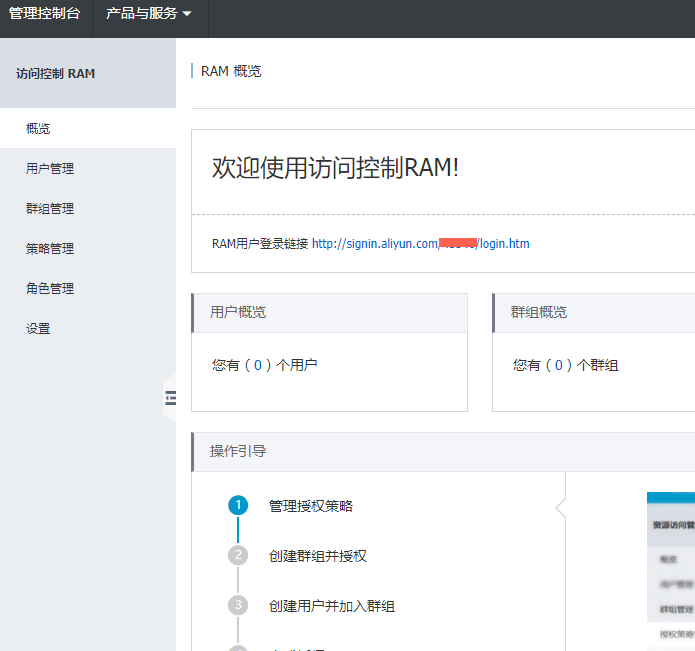
Task: Click the 产品与服务 dropdown arrow
Action: click(187, 14)
